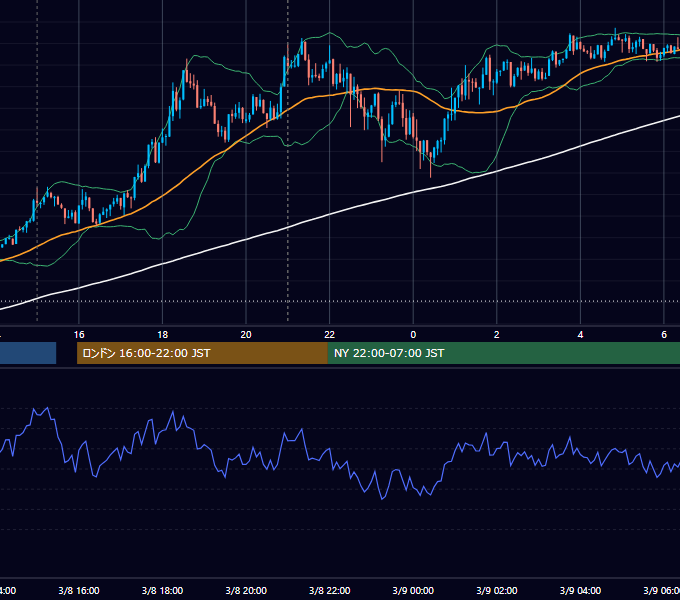The width and height of the screenshot is (680, 600).
Task: Click hour label 6 on price chart axis
Action: pyautogui.click(x=664, y=335)
